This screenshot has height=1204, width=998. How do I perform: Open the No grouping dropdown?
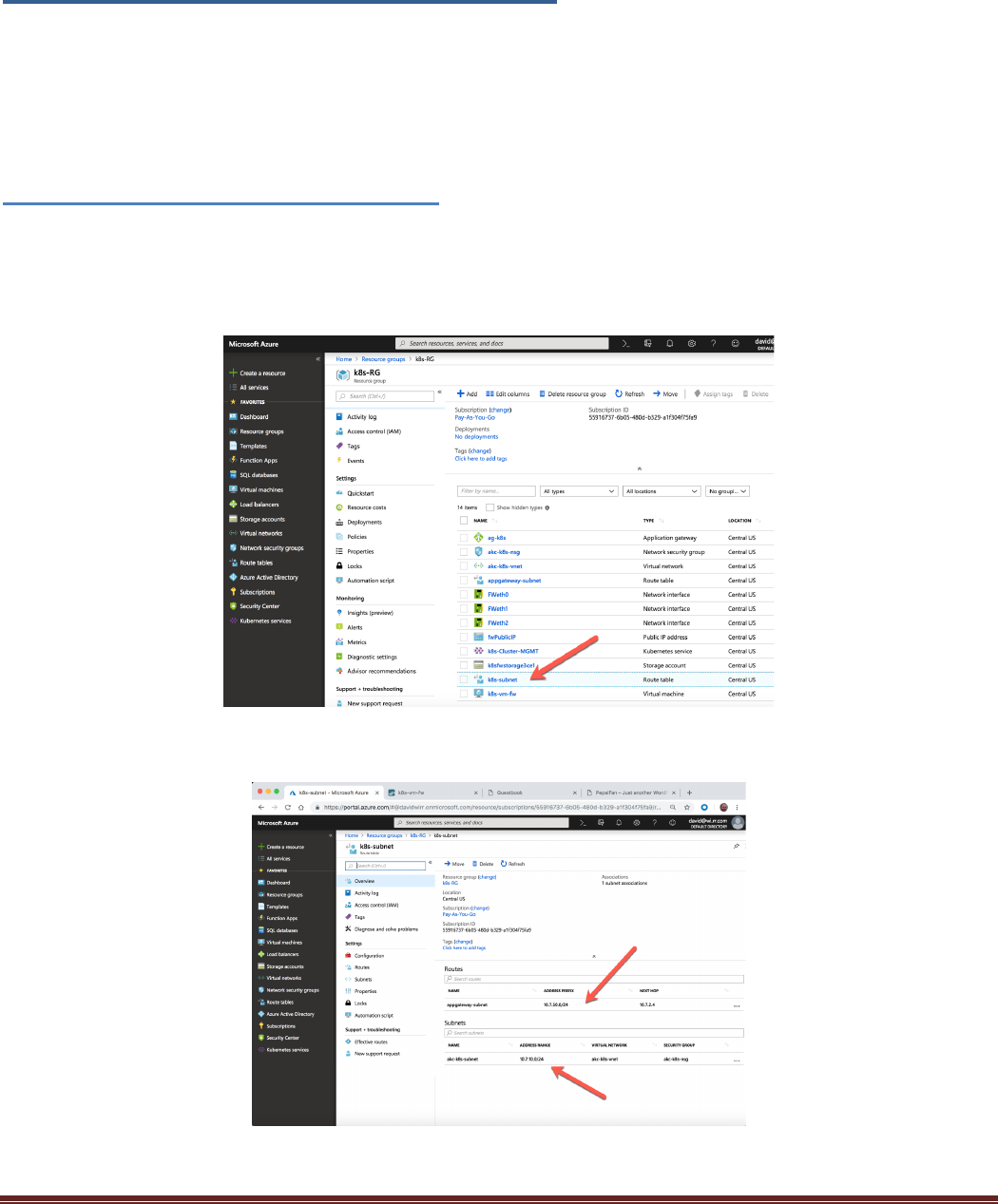(x=728, y=491)
